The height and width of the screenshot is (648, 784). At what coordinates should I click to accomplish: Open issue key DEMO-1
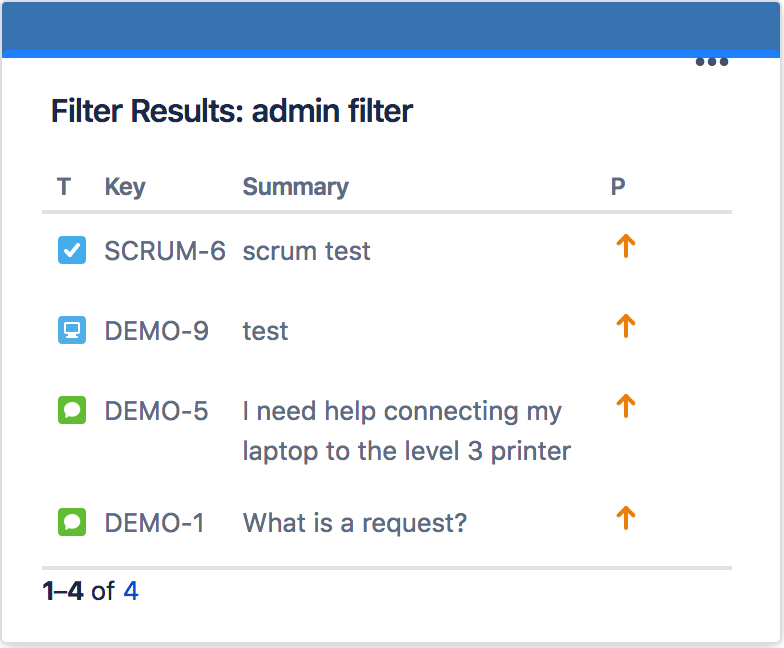[155, 522]
